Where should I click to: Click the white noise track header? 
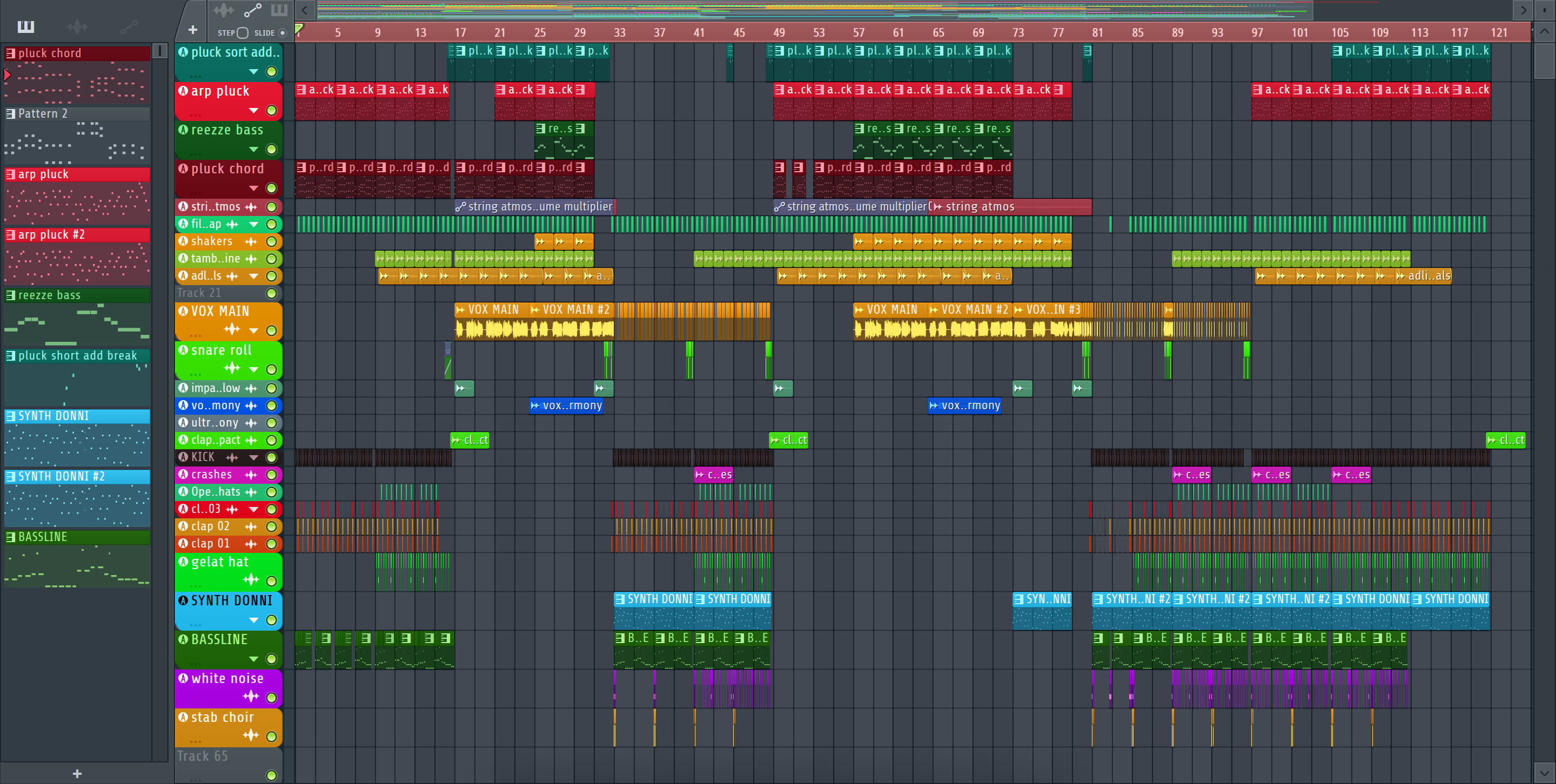point(227,678)
